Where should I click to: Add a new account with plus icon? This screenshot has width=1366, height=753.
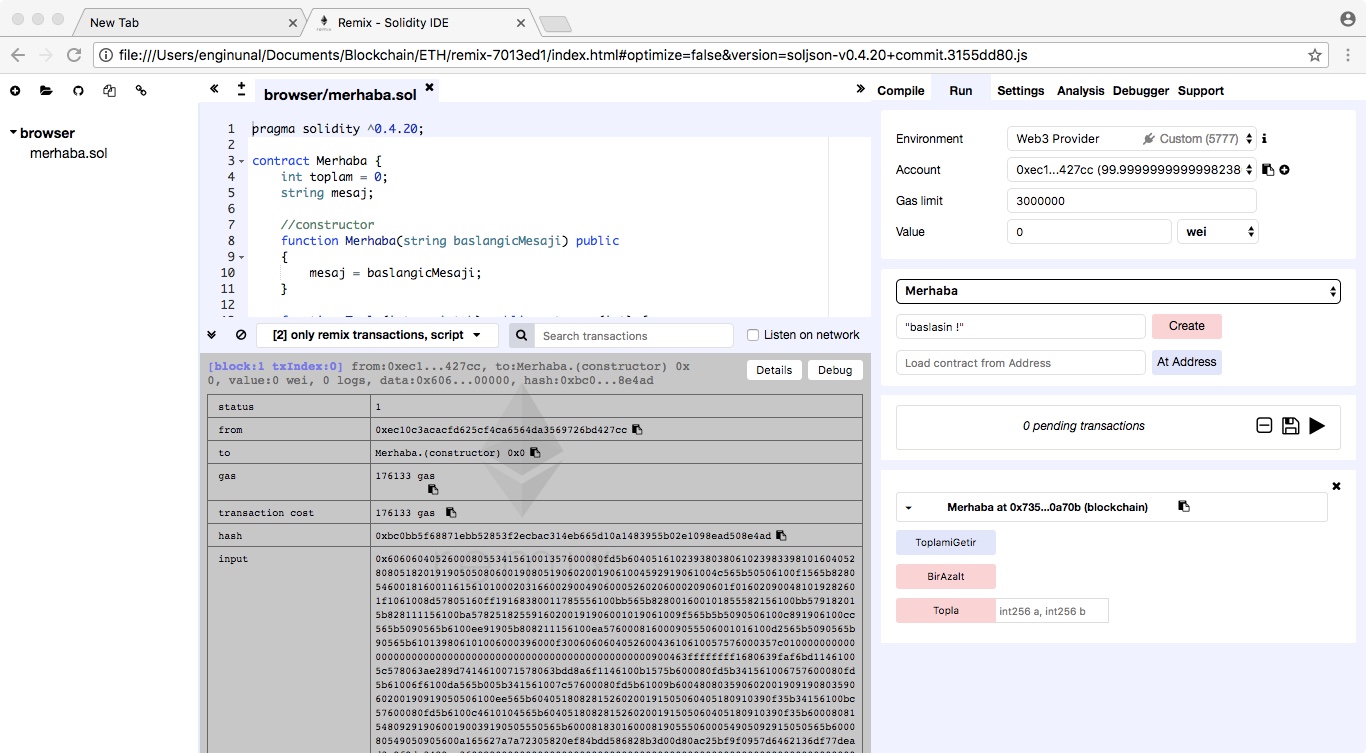click(1284, 170)
